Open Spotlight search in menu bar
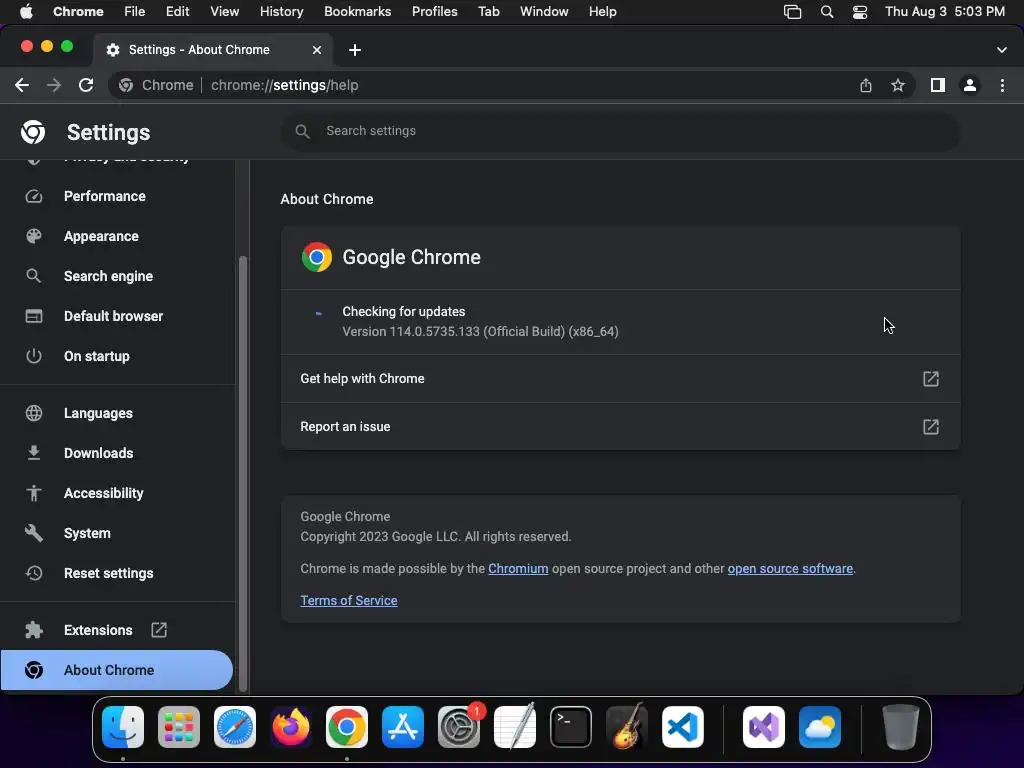 [x=827, y=12]
